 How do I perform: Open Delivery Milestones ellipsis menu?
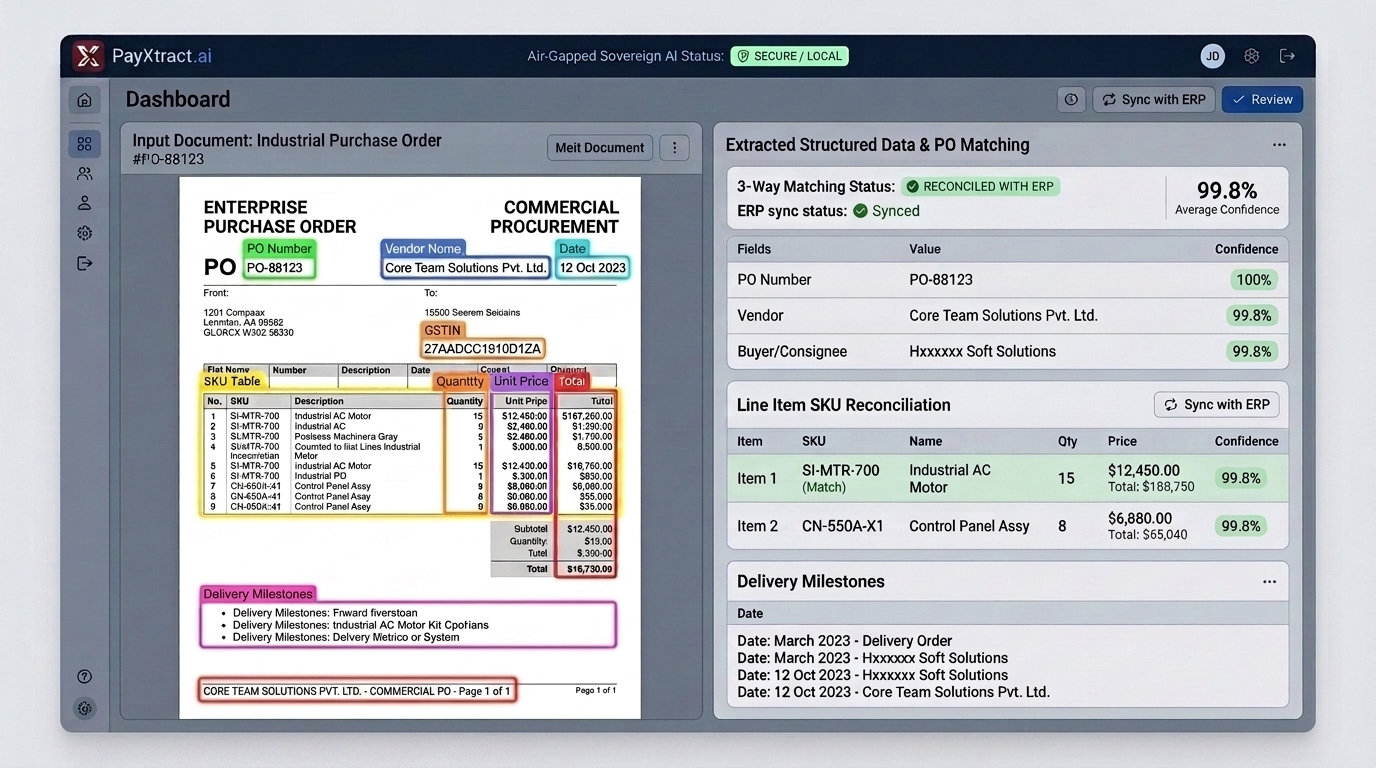tap(1269, 582)
